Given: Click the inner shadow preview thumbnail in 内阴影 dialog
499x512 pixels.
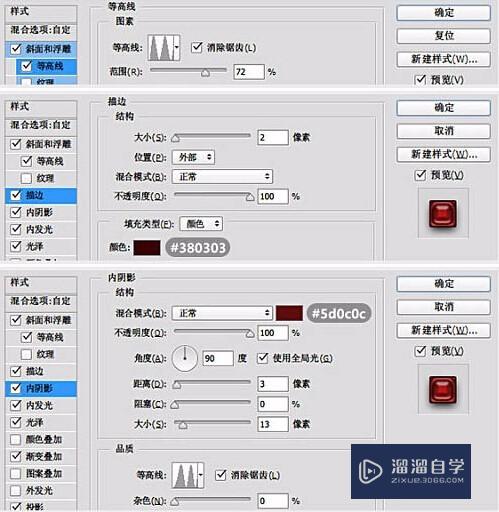Looking at the screenshot, I should click(443, 390).
